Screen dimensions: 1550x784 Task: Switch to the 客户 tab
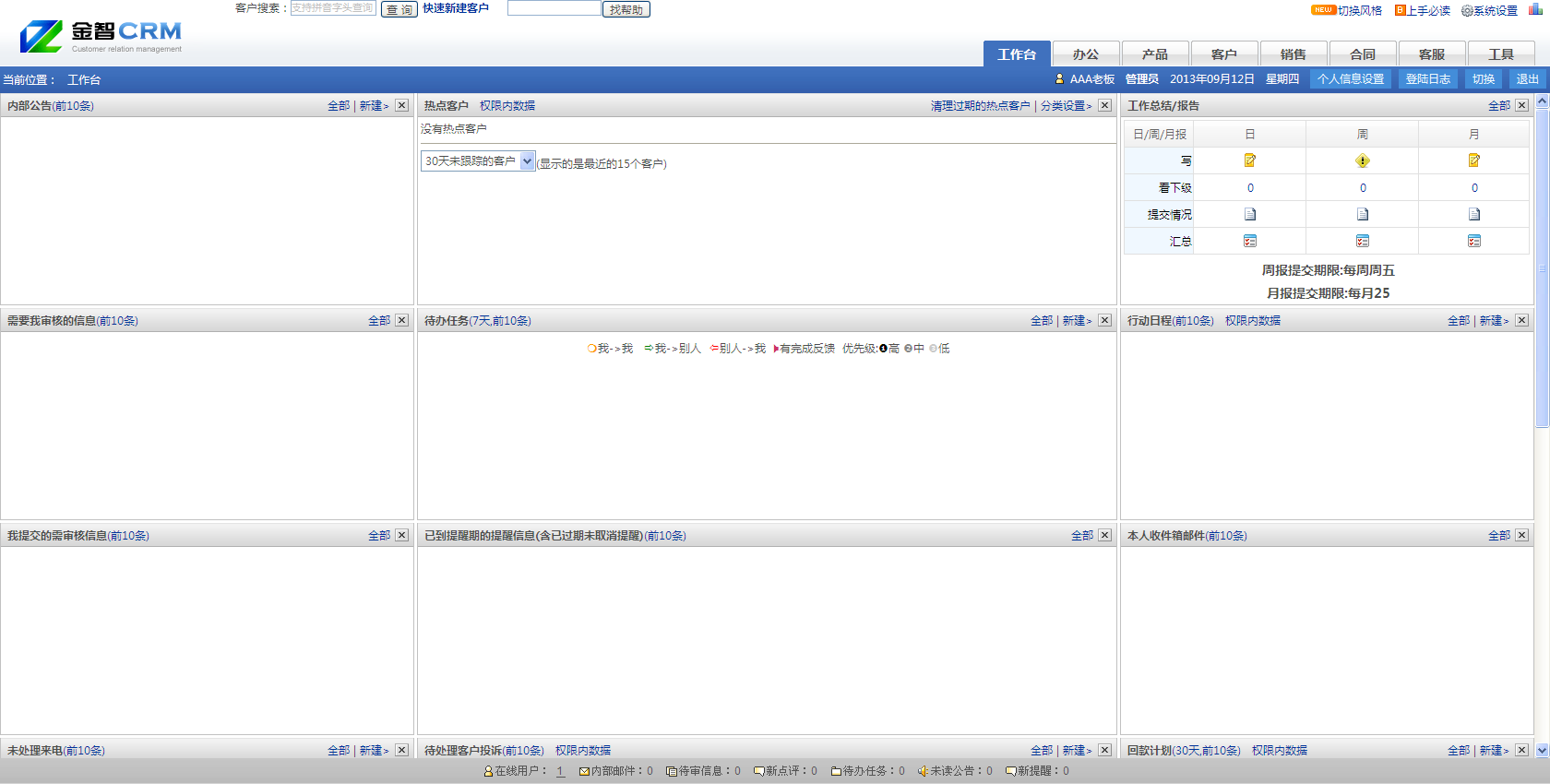point(1224,54)
